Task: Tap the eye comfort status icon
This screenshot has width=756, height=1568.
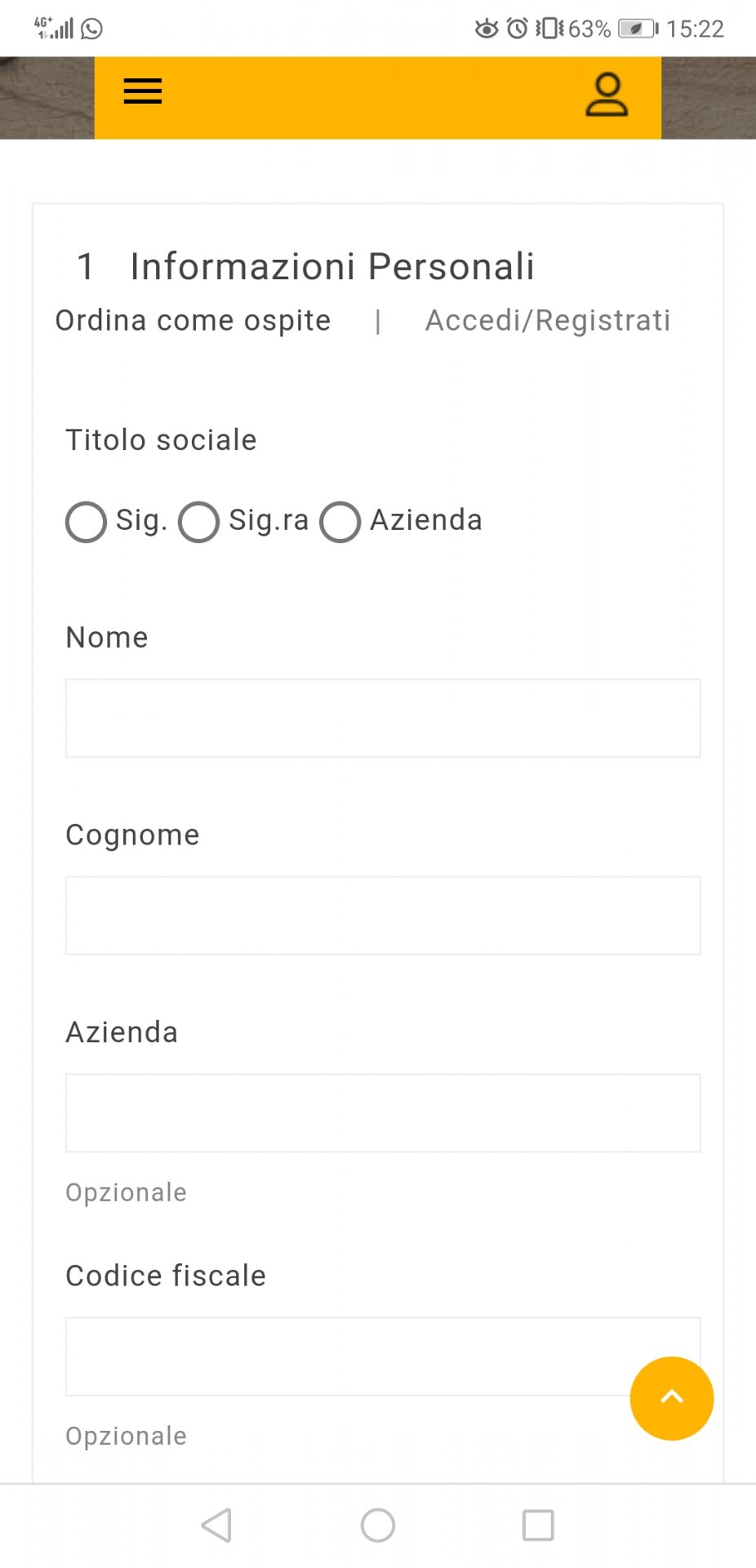Action: 487,29
